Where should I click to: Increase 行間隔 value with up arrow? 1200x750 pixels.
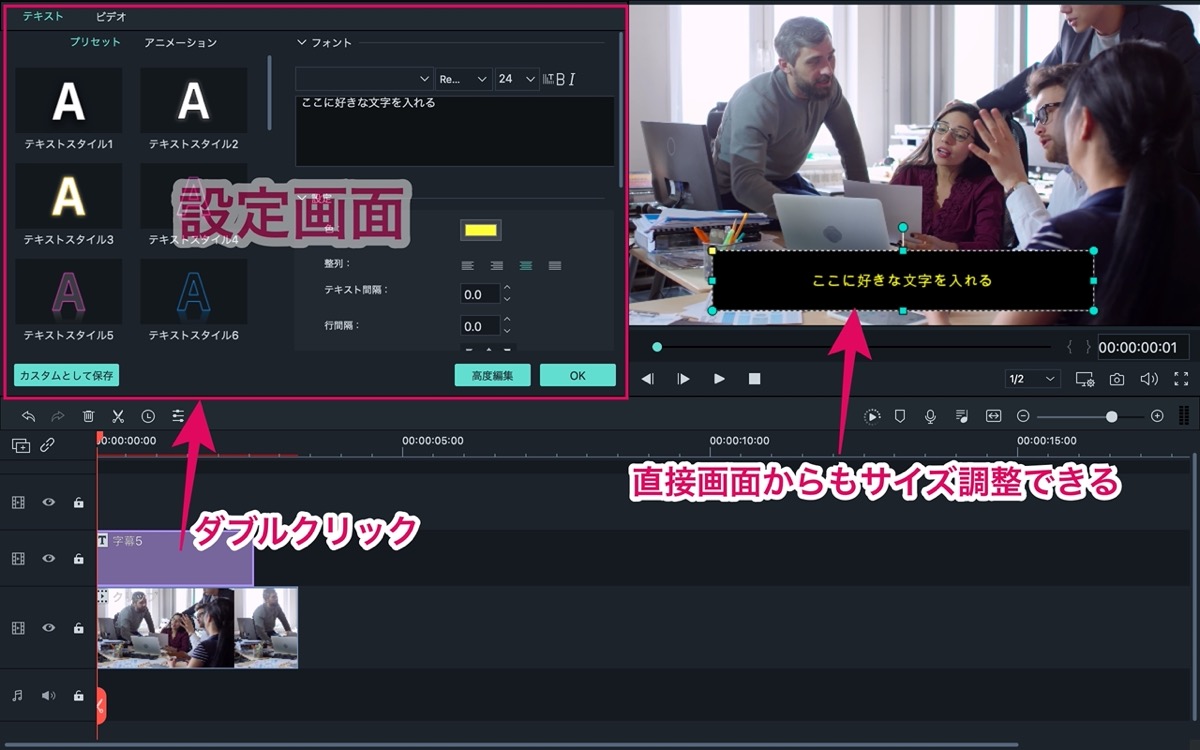click(507, 320)
